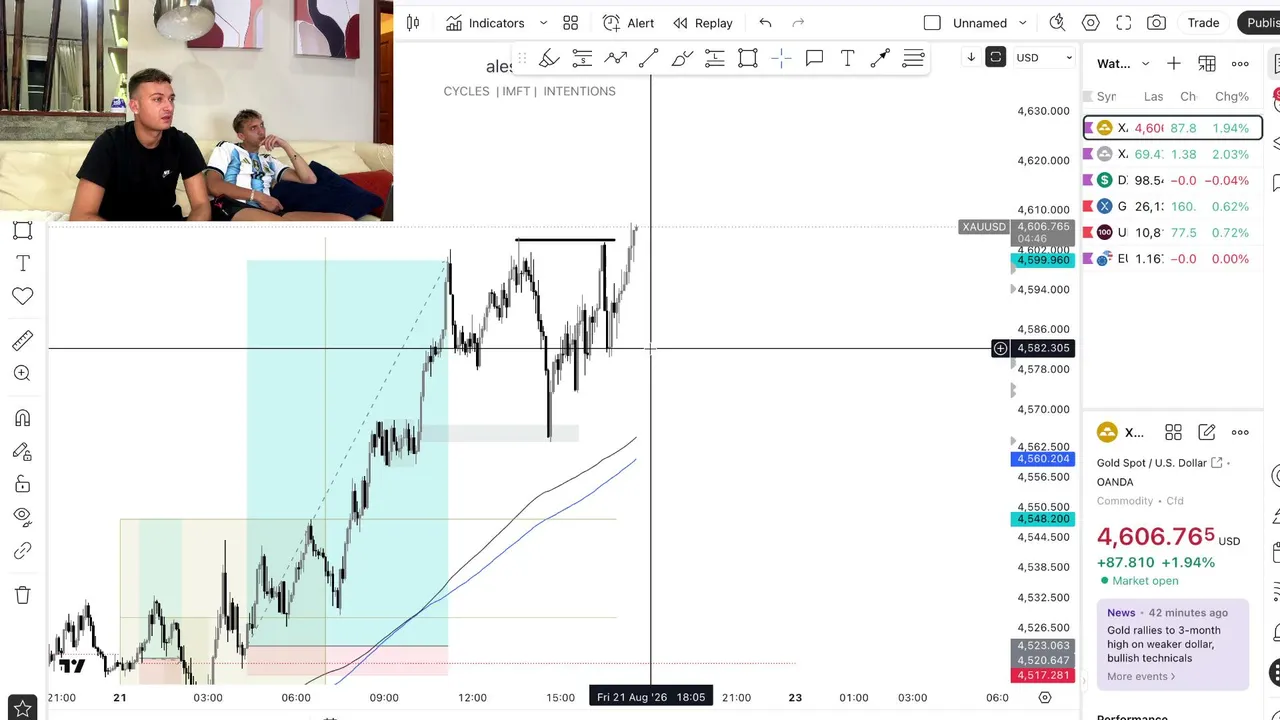Create a new Alert
The image size is (1280, 720).
[628, 23]
